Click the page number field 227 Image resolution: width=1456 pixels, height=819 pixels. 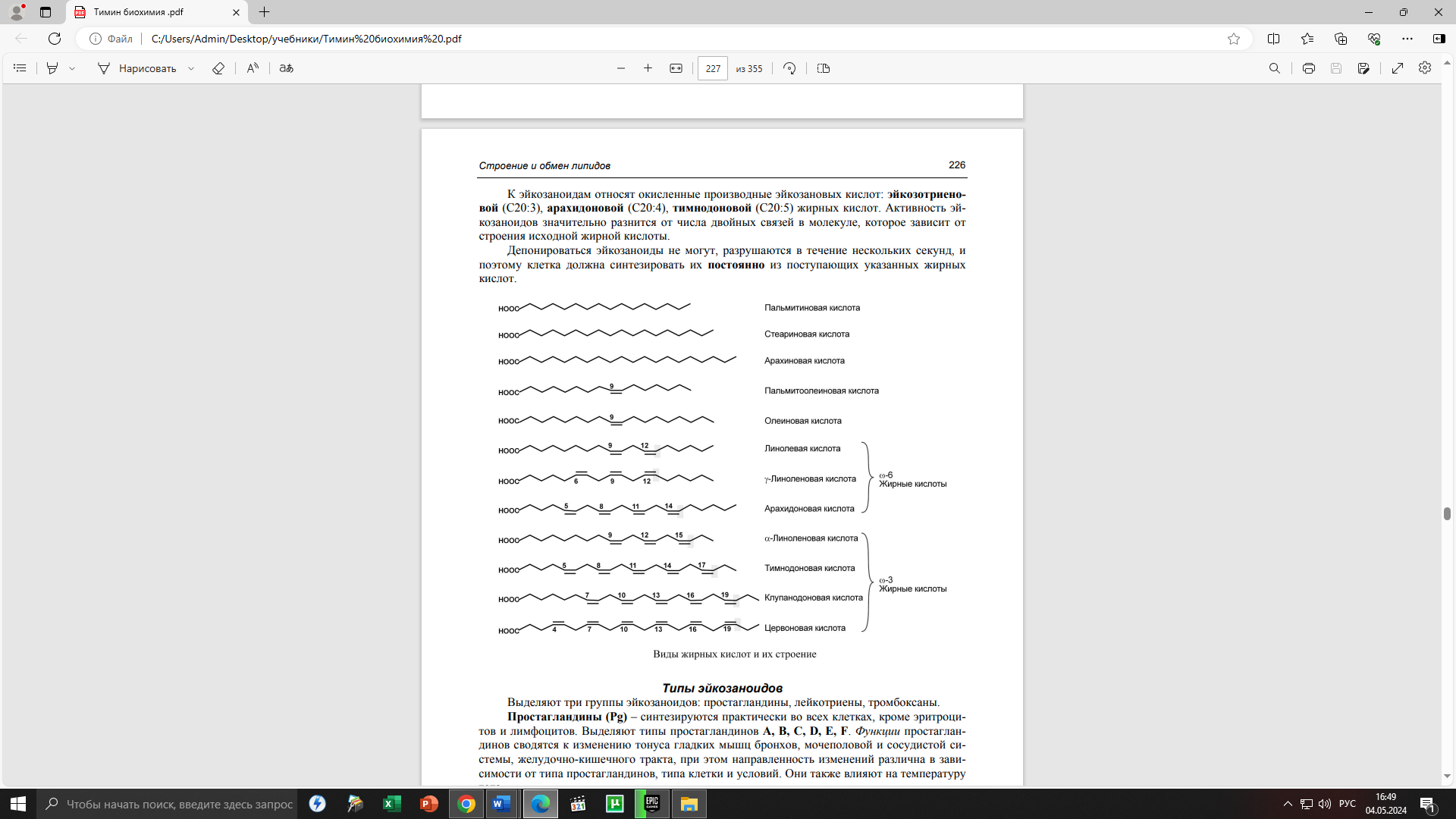pos(713,68)
